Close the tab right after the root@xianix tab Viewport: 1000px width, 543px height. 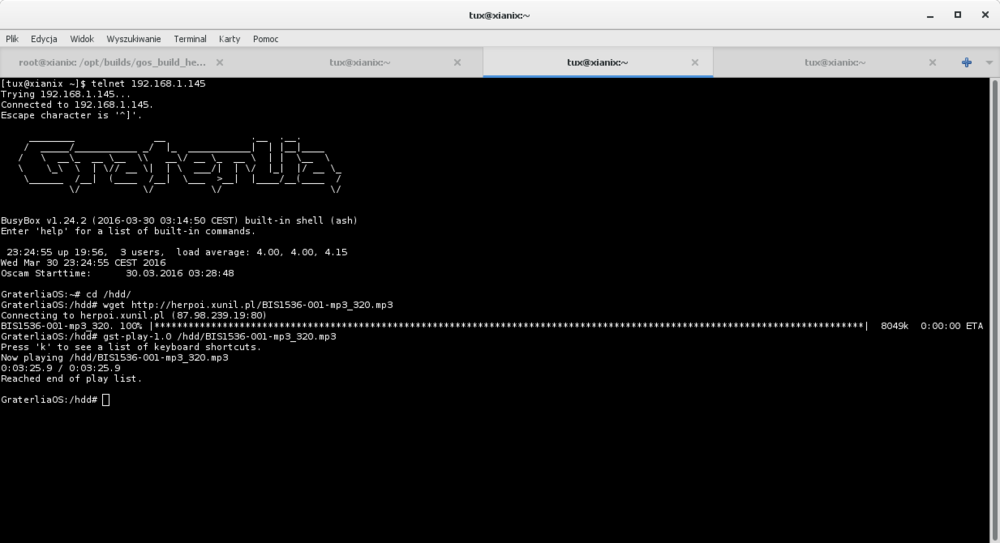tap(457, 62)
